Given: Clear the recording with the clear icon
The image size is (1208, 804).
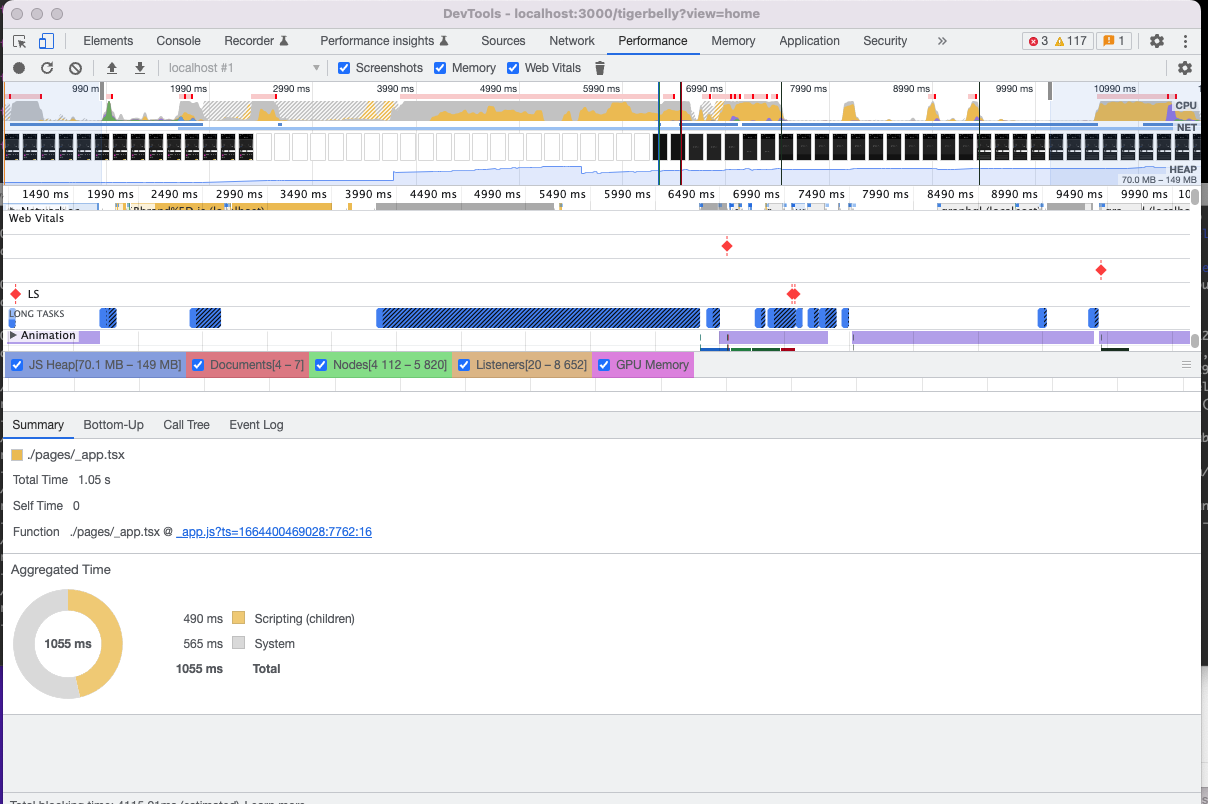Looking at the screenshot, I should (75, 68).
